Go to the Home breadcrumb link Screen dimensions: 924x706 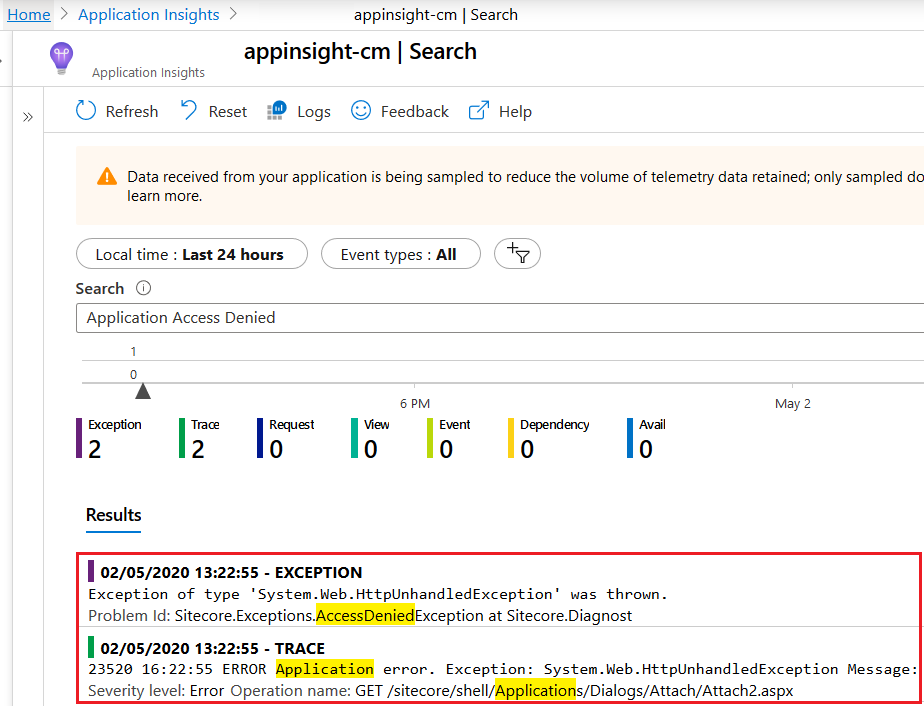tap(29, 15)
